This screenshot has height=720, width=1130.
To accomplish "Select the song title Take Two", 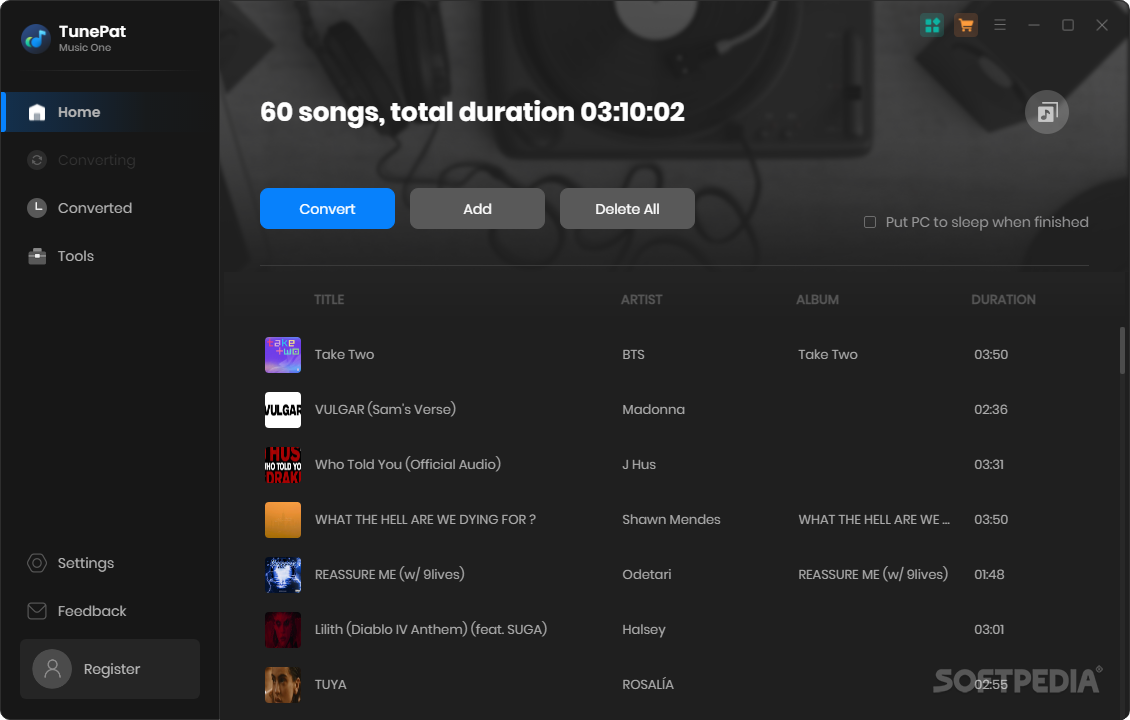I will (x=344, y=355).
